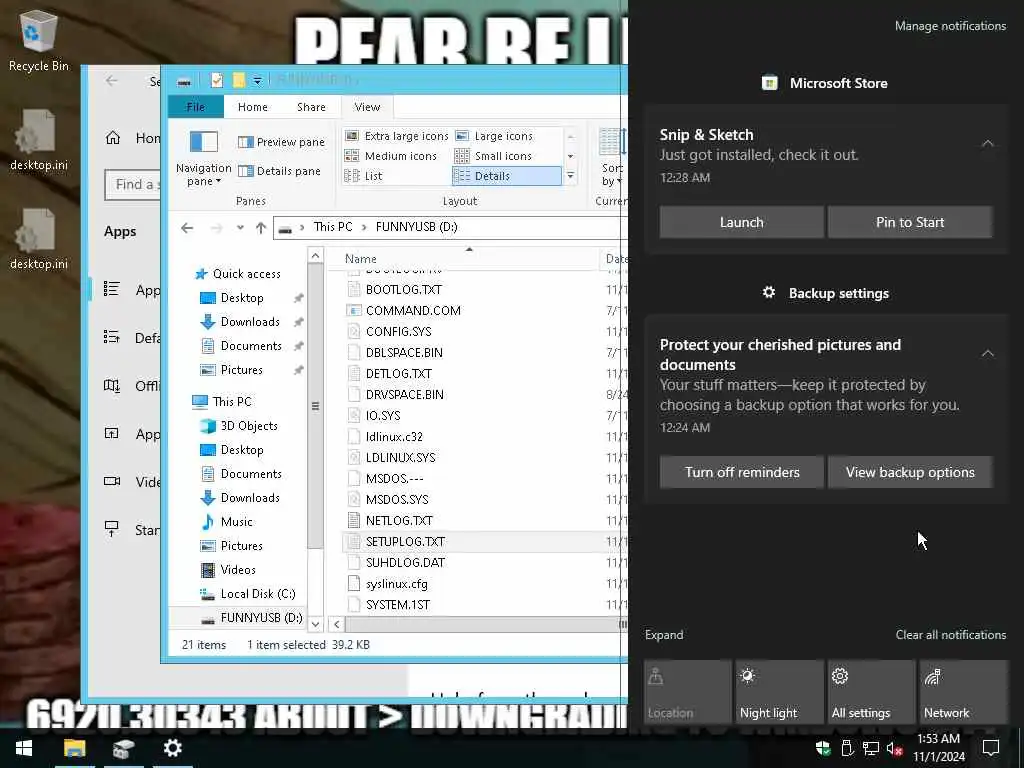Screen dimensions: 1024x768
Task: Select the ldlinux.c32 file
Action: [394, 437]
